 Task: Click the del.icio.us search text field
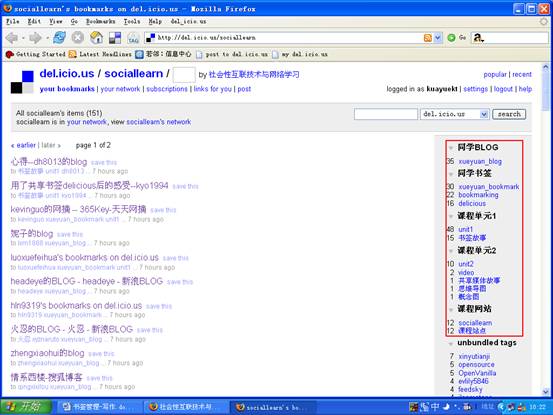(386, 114)
